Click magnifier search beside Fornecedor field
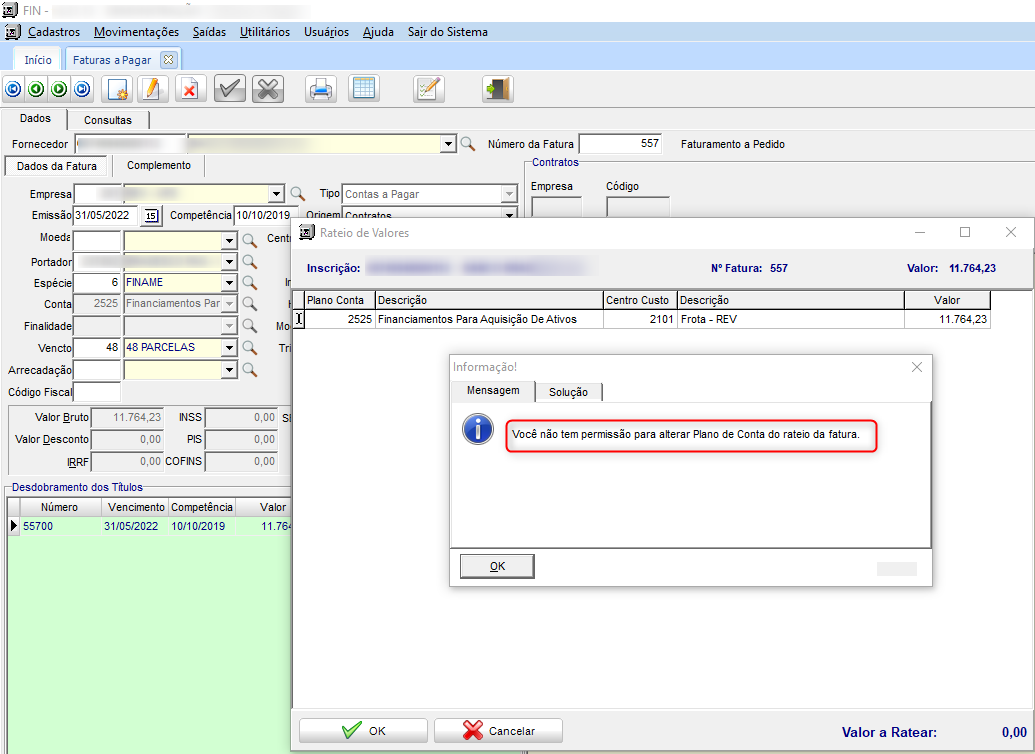The height and width of the screenshot is (754, 1035). 468,144
